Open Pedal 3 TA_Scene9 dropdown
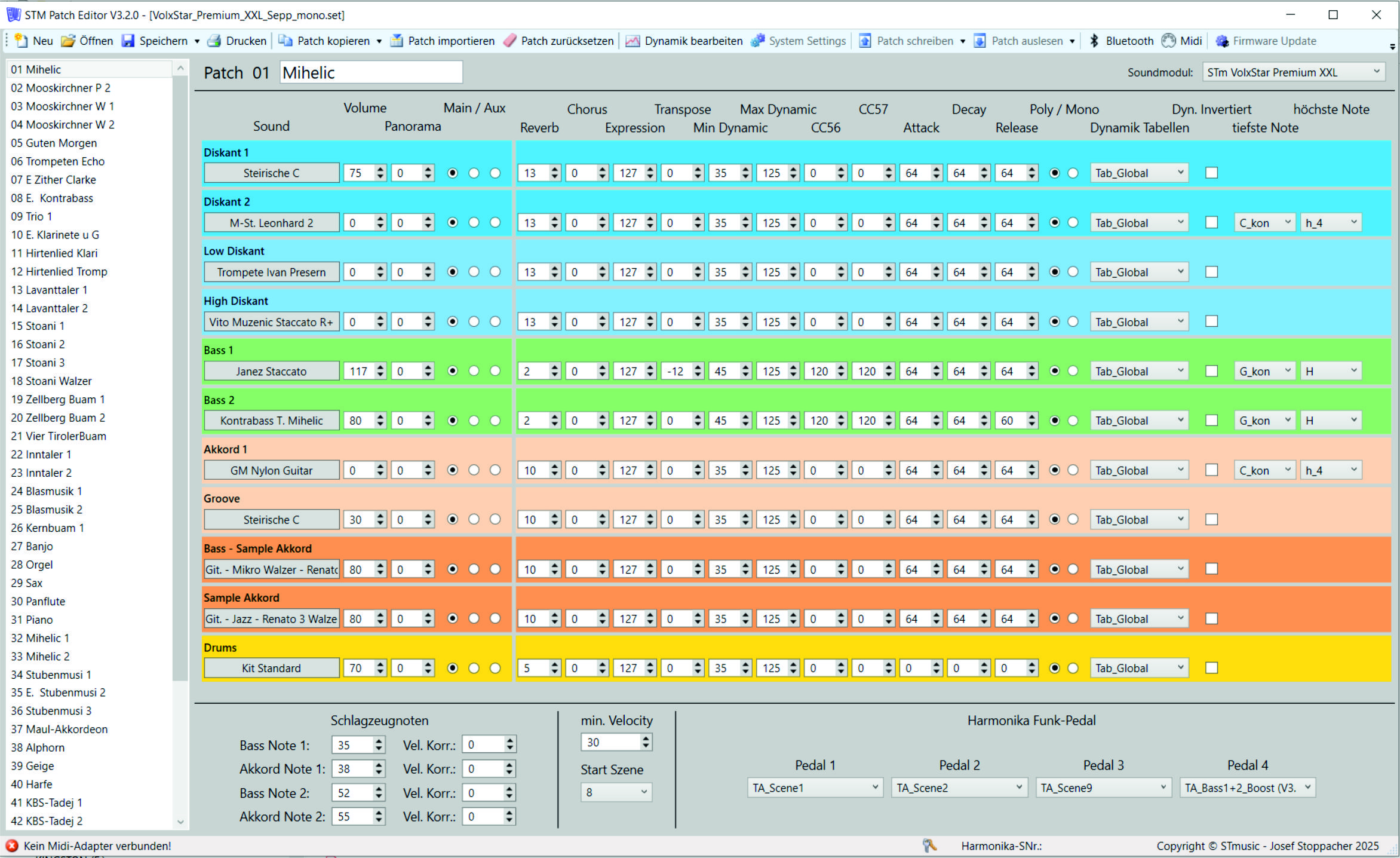This screenshot has width=1400, height=858. point(1103,787)
